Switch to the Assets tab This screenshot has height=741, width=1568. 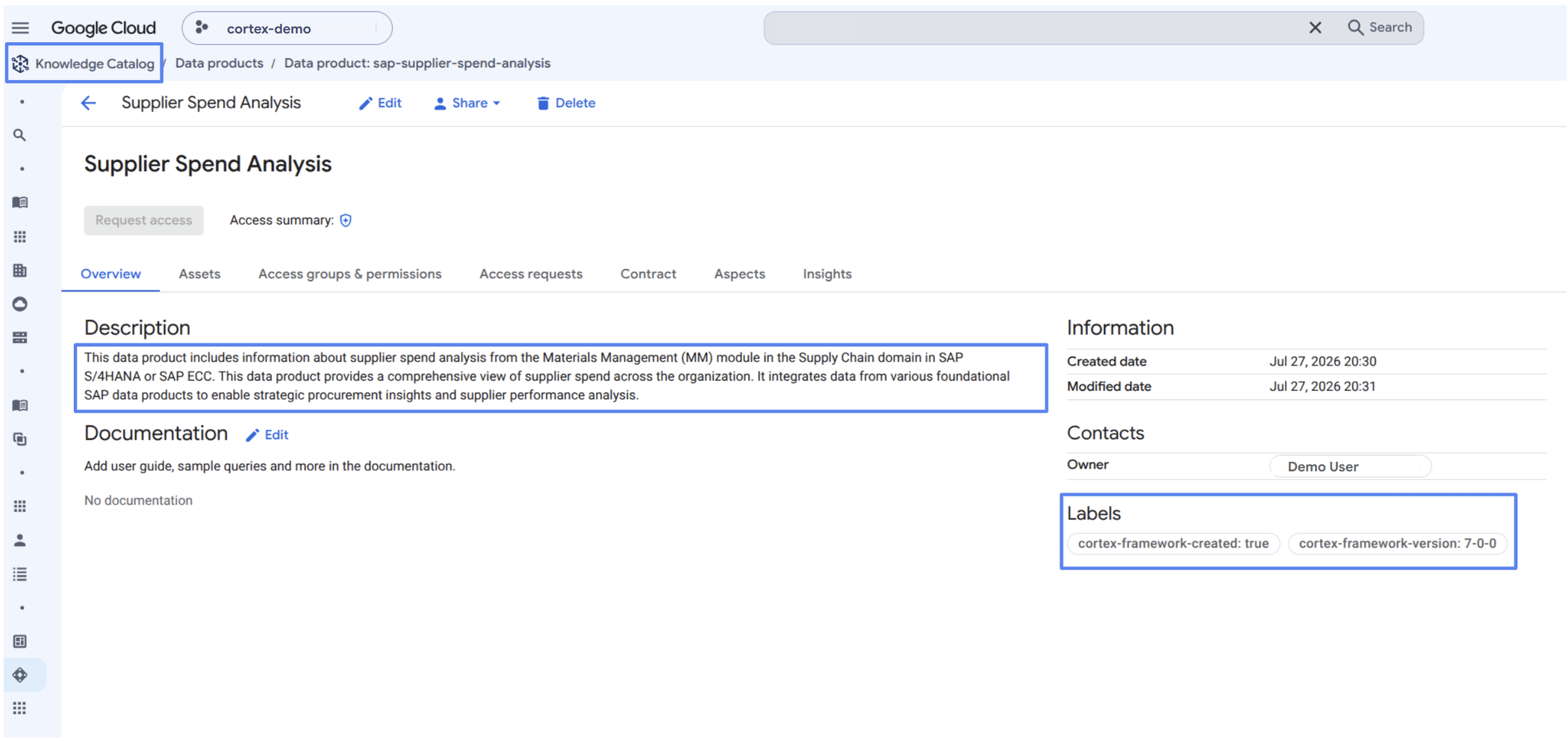click(x=199, y=274)
